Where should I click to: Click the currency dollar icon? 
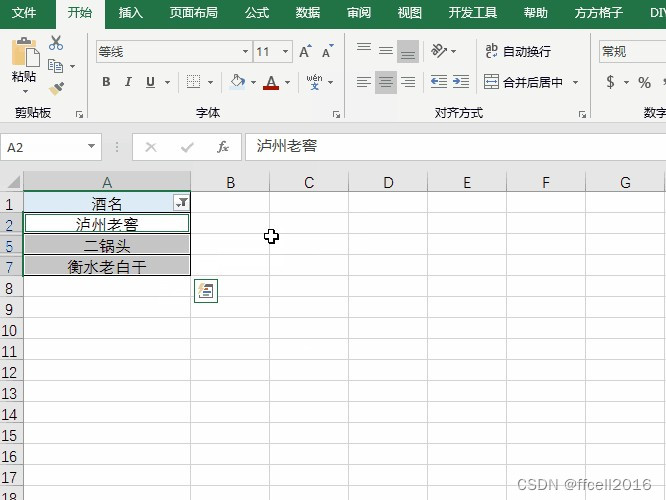[x=610, y=82]
